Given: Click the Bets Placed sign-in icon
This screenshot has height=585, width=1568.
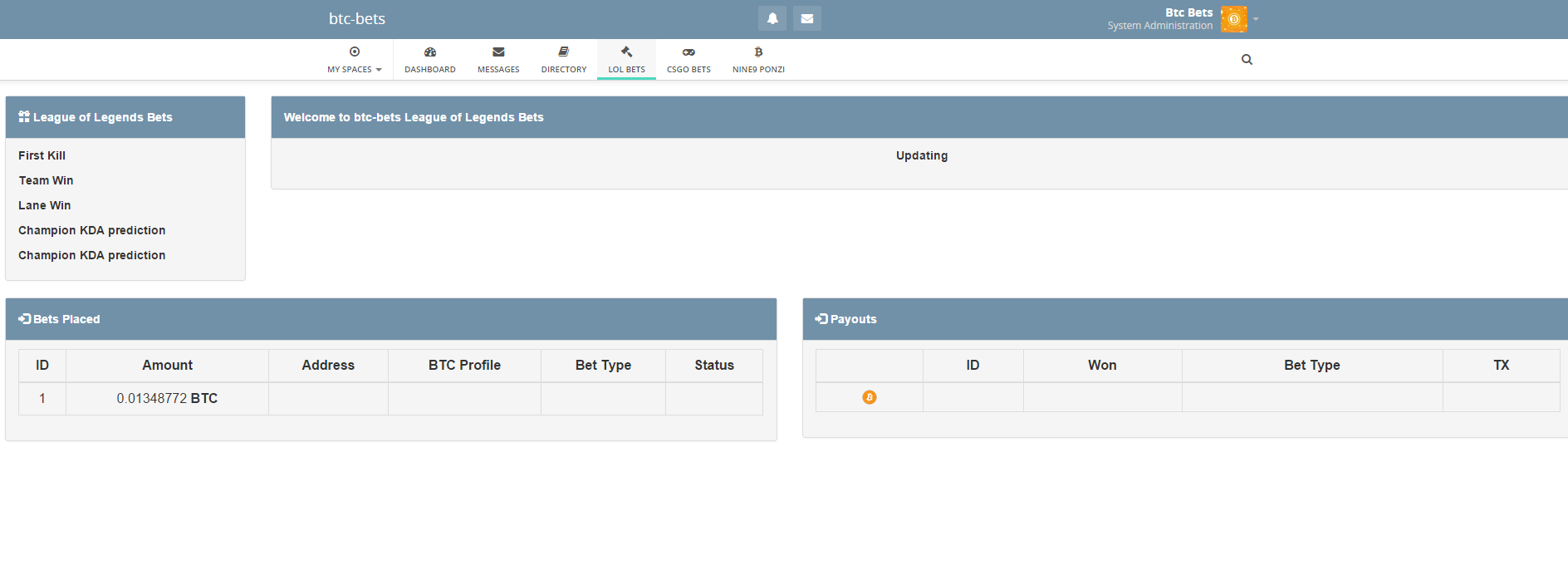Looking at the screenshot, I should [24, 318].
